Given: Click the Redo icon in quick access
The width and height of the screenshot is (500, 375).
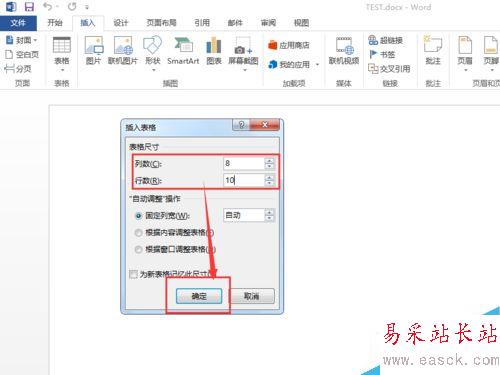Looking at the screenshot, I should point(72,6).
